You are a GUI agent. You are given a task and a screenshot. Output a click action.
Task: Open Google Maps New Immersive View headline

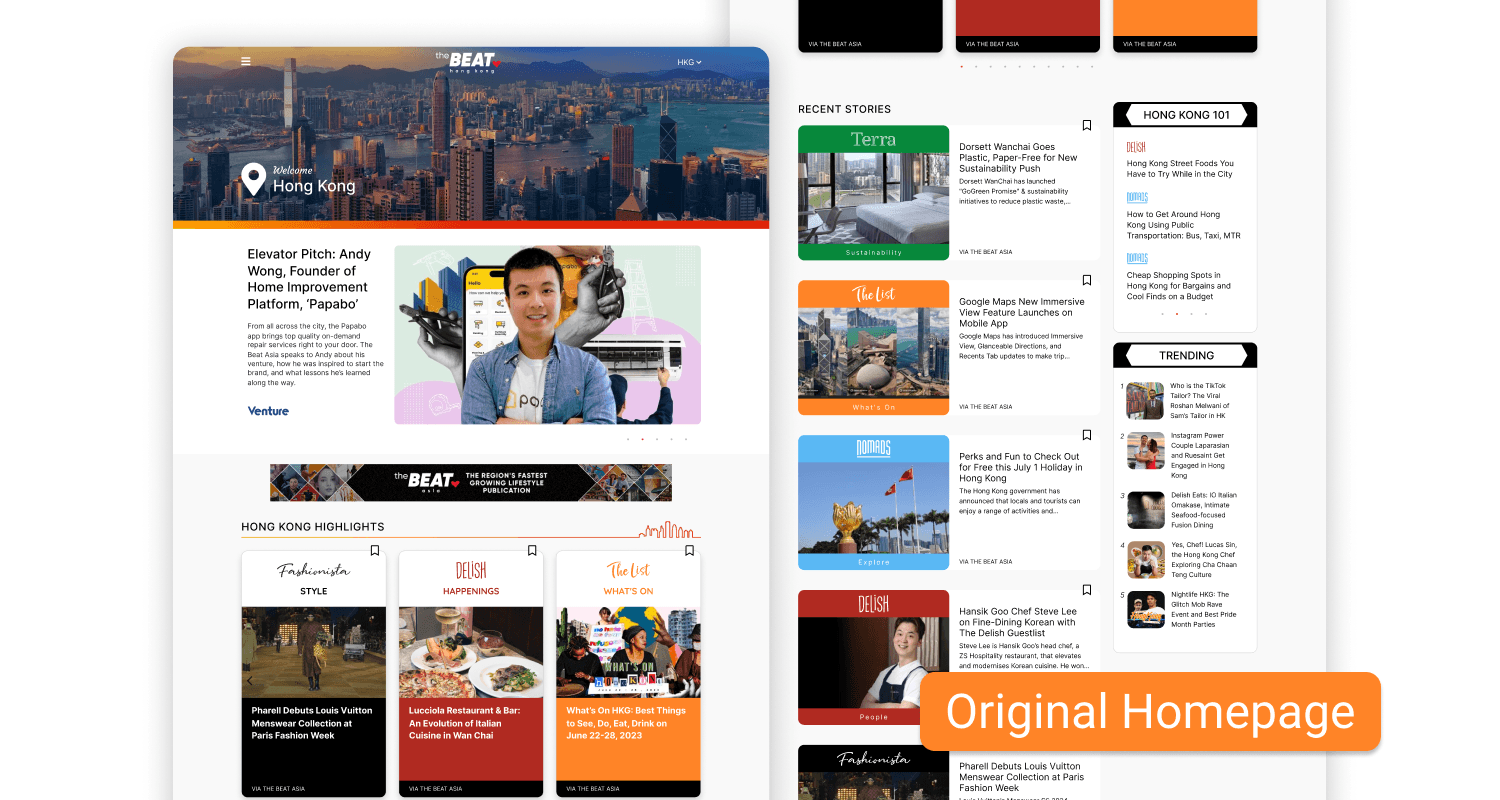tap(1022, 313)
